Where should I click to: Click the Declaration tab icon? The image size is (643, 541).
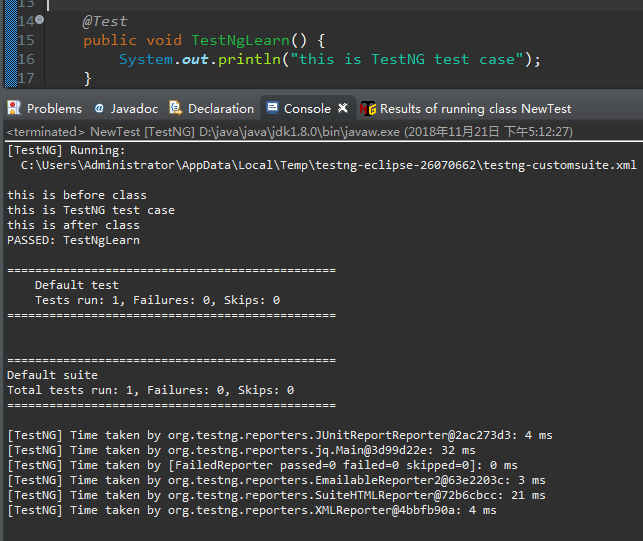pos(176,108)
